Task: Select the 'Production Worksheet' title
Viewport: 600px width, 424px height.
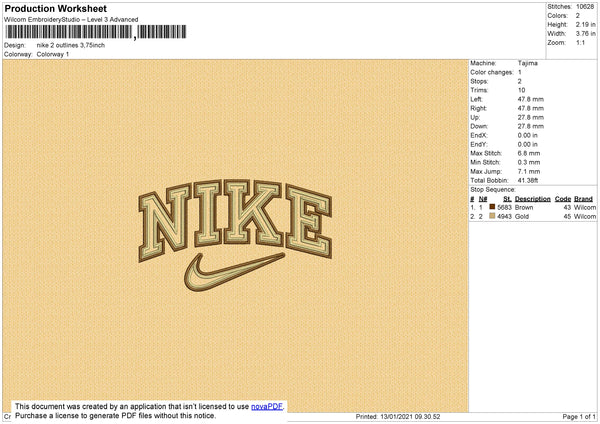Action: pos(55,8)
